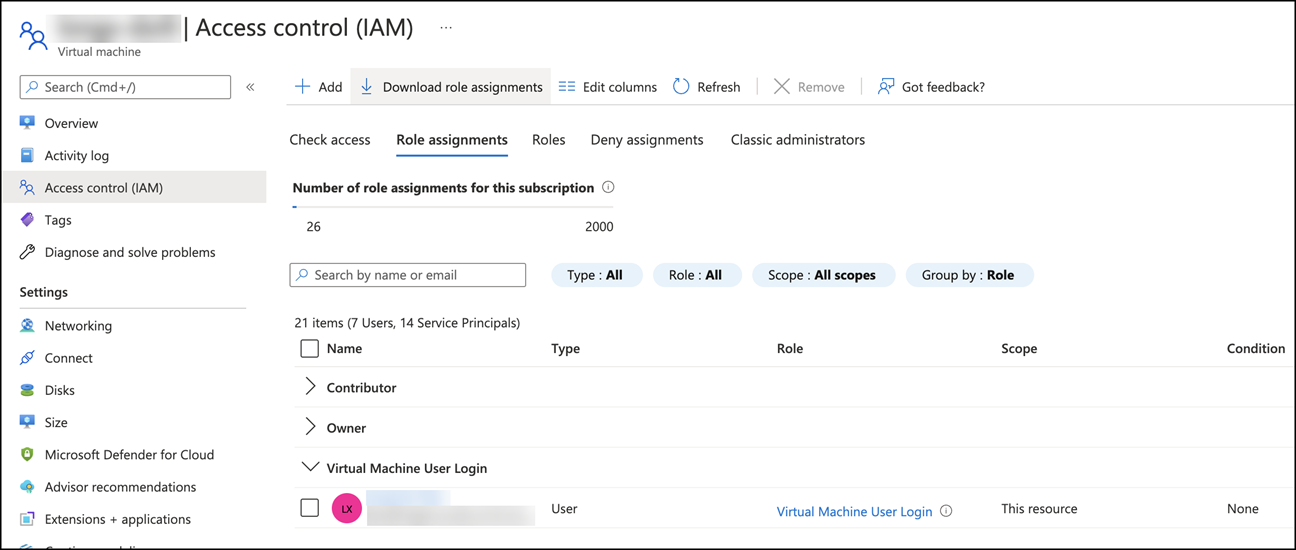Click the Overview monitor icon in sidebar

27,123
